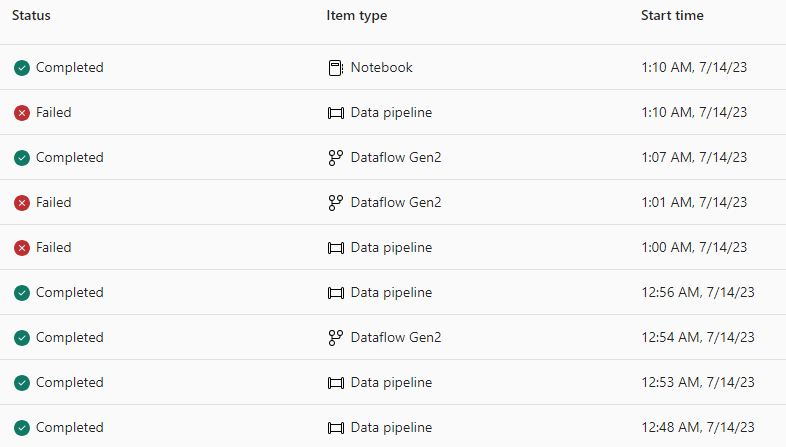Select the 1:07 AM, 7/14/23 start time
Screen dimensions: 786x447
694,157
